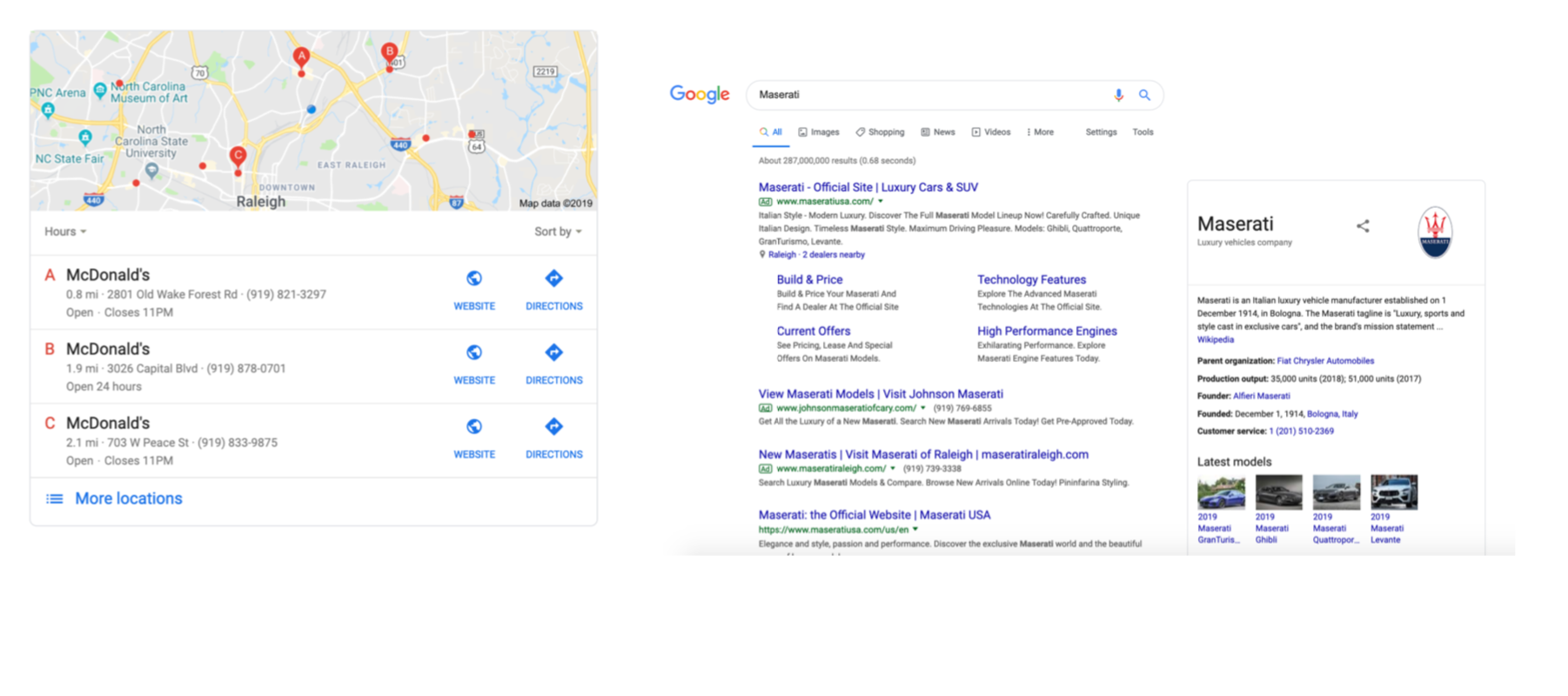Switch to the Shopping tab
This screenshot has height=696, width=1568.
point(880,132)
